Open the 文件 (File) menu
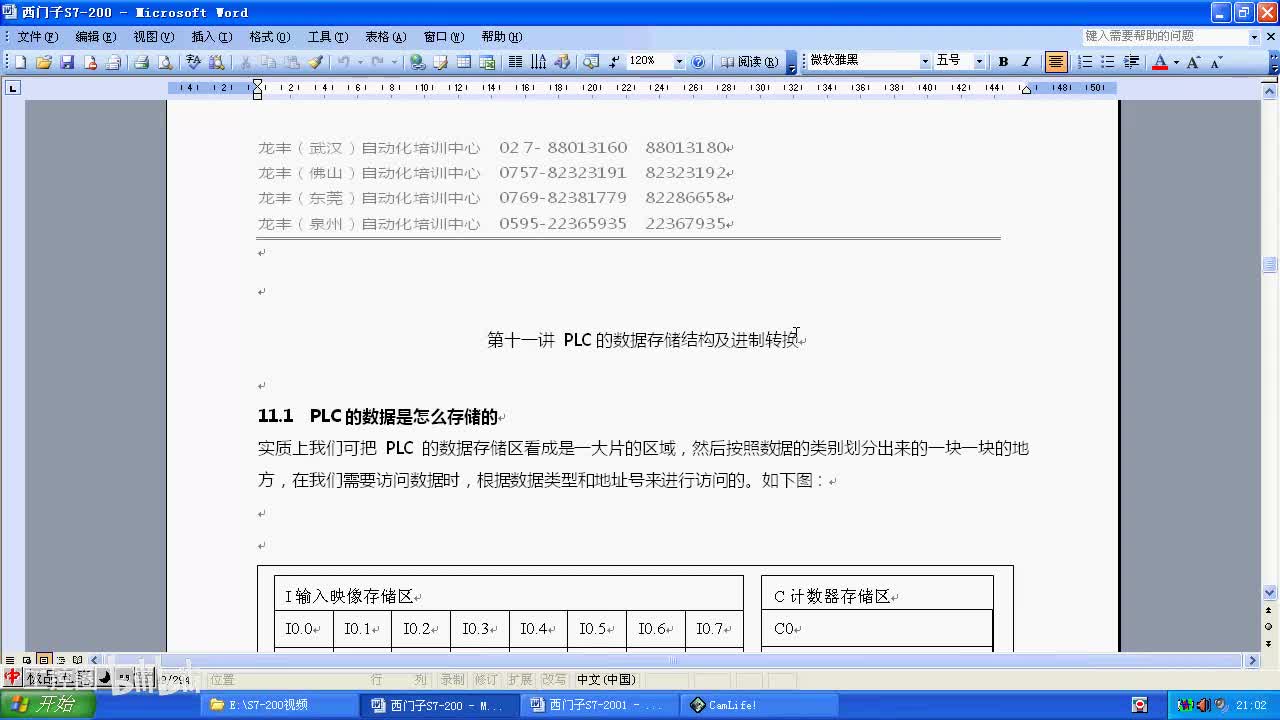 (37, 36)
